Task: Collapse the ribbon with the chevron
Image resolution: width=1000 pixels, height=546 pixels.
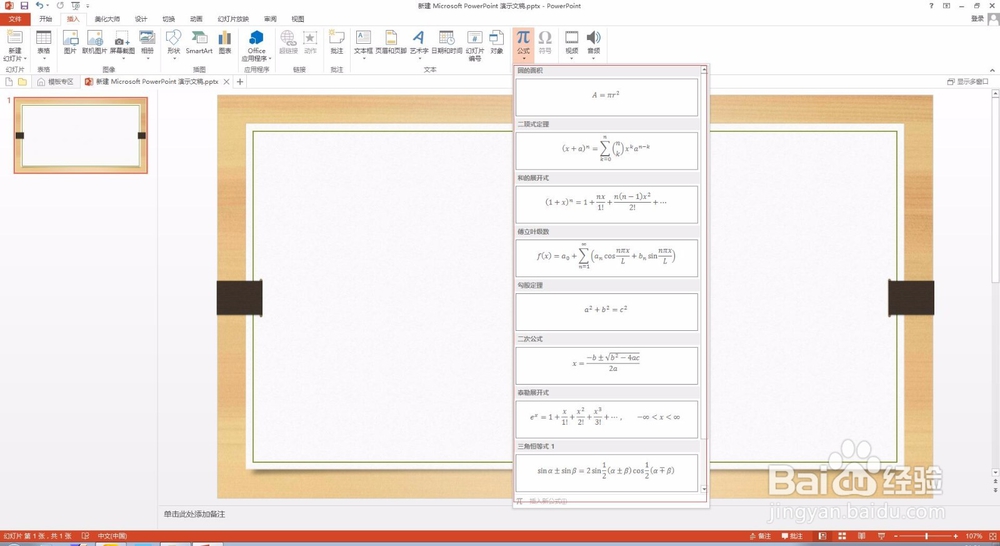Action: pos(992,70)
